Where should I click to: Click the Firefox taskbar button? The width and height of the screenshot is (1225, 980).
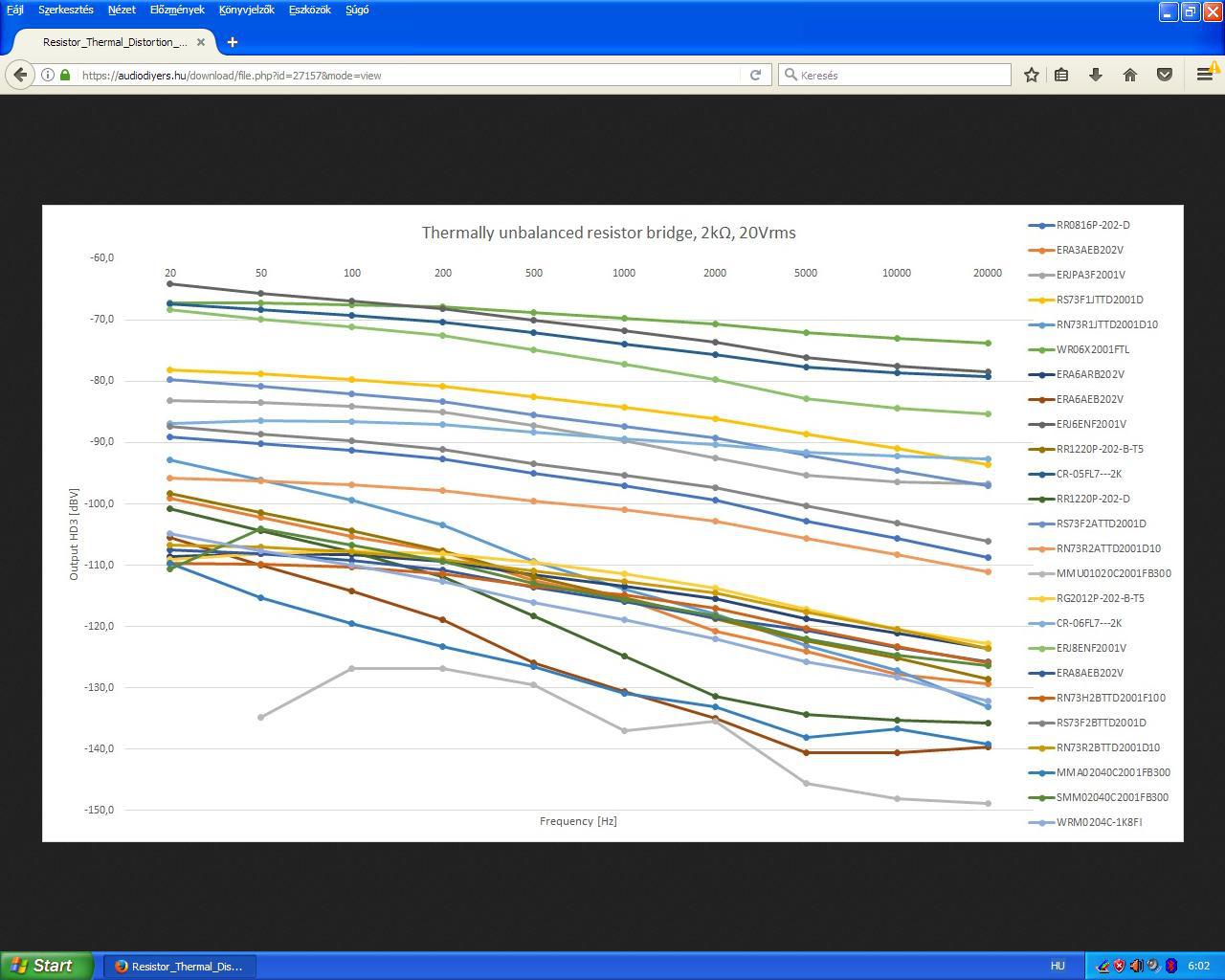point(179,967)
